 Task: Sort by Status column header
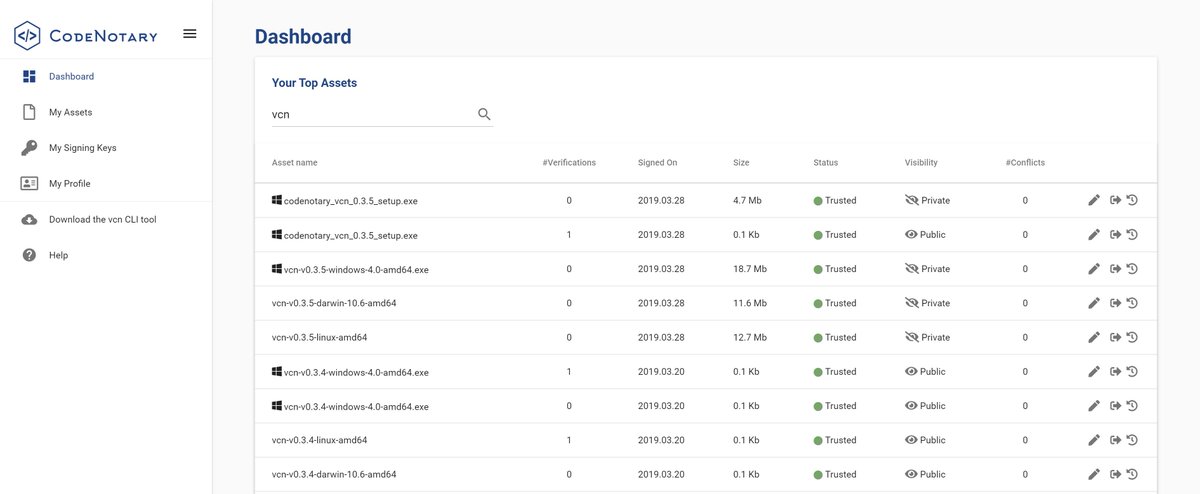click(x=826, y=162)
